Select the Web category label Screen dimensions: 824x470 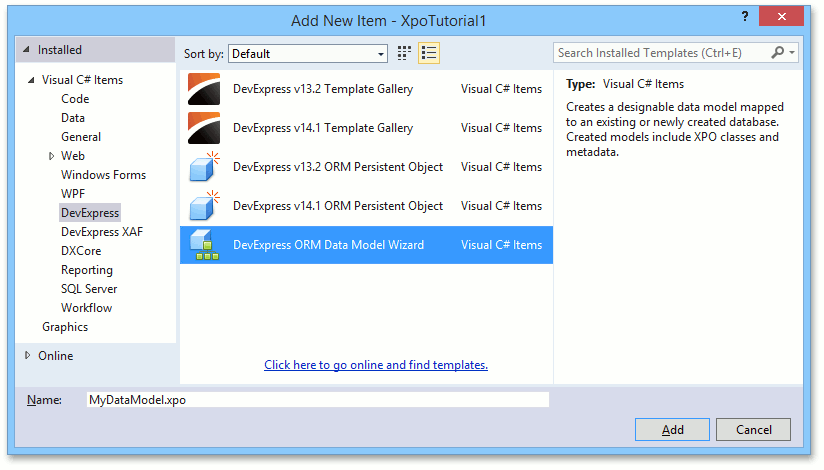[73, 156]
